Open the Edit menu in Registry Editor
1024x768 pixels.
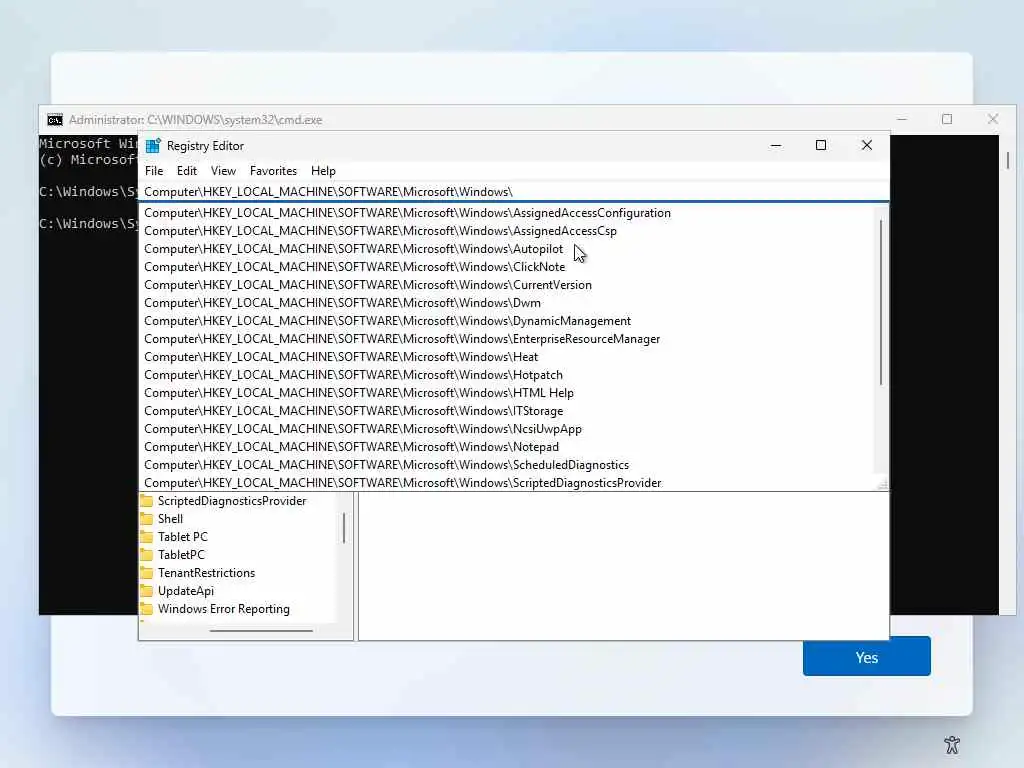pyautogui.click(x=187, y=170)
